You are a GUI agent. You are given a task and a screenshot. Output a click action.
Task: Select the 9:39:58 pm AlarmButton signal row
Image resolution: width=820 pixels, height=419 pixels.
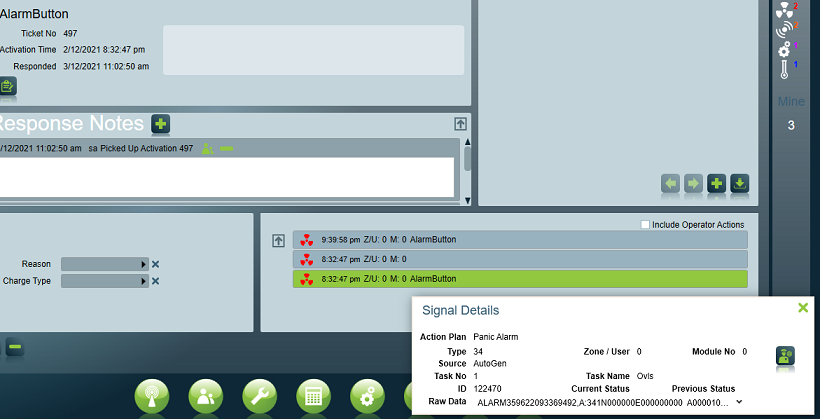520,240
